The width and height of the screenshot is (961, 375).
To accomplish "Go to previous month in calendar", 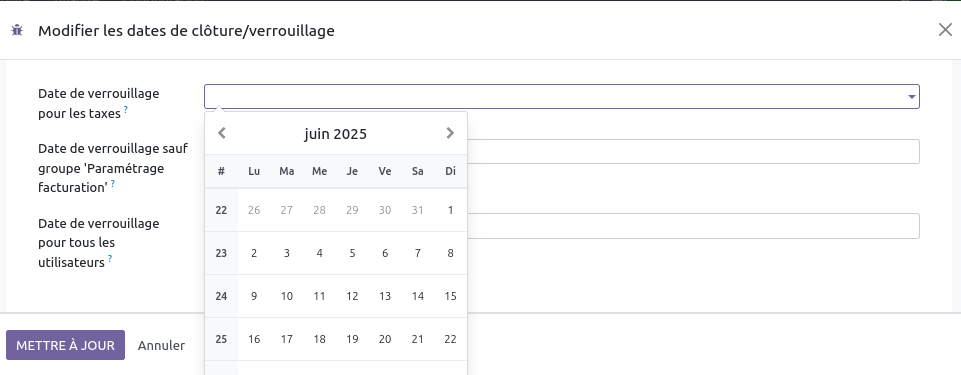I will 222,133.
